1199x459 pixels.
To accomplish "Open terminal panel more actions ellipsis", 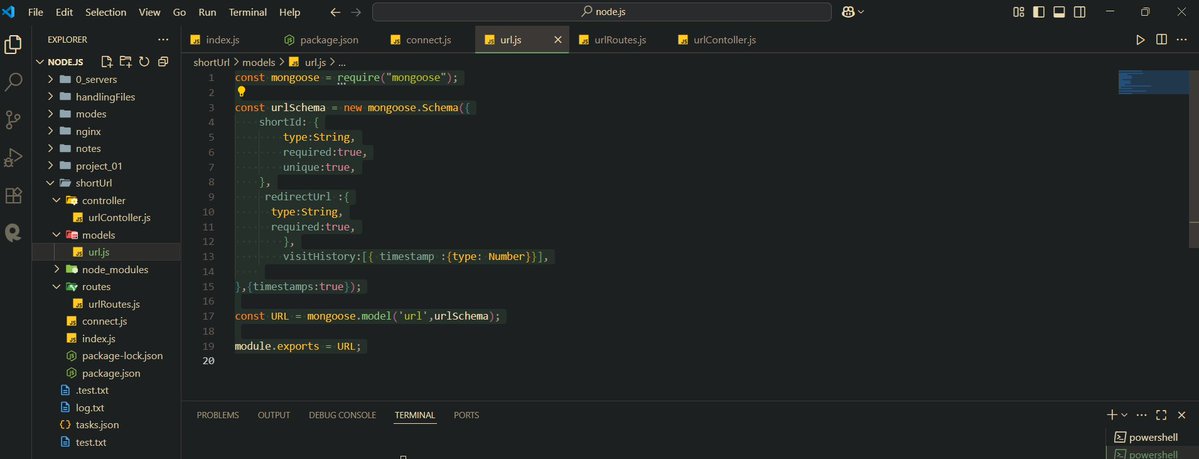I will pyautogui.click(x=1142, y=415).
